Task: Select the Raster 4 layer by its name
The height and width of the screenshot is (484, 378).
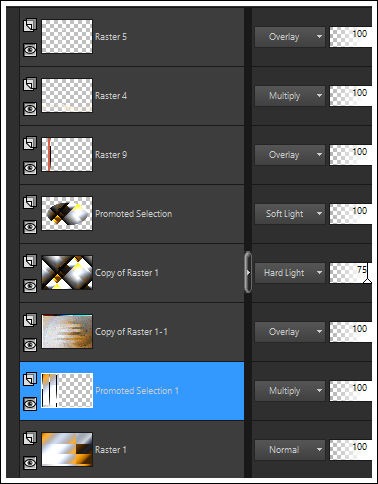Action: point(111,96)
